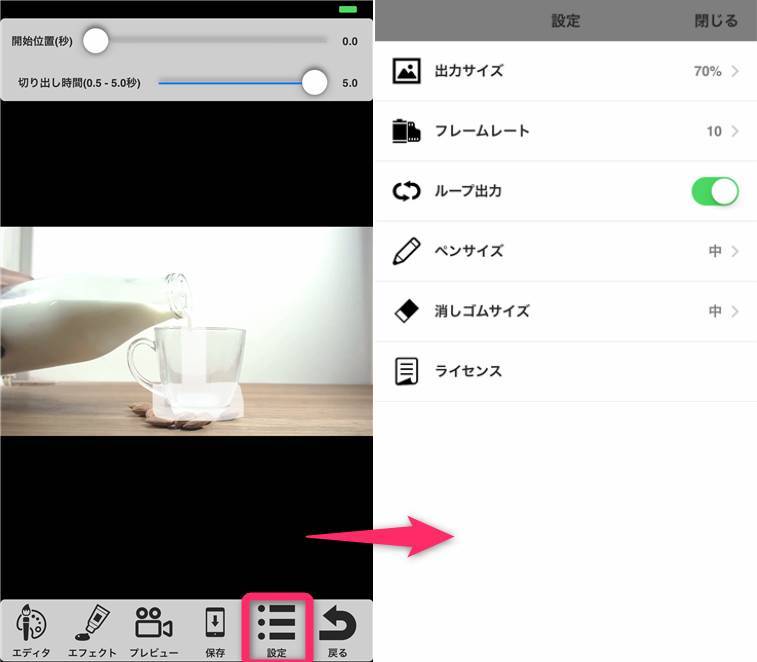This screenshot has height=662, width=757.
Task: Select the 出力サイズ label
Action: point(469,71)
